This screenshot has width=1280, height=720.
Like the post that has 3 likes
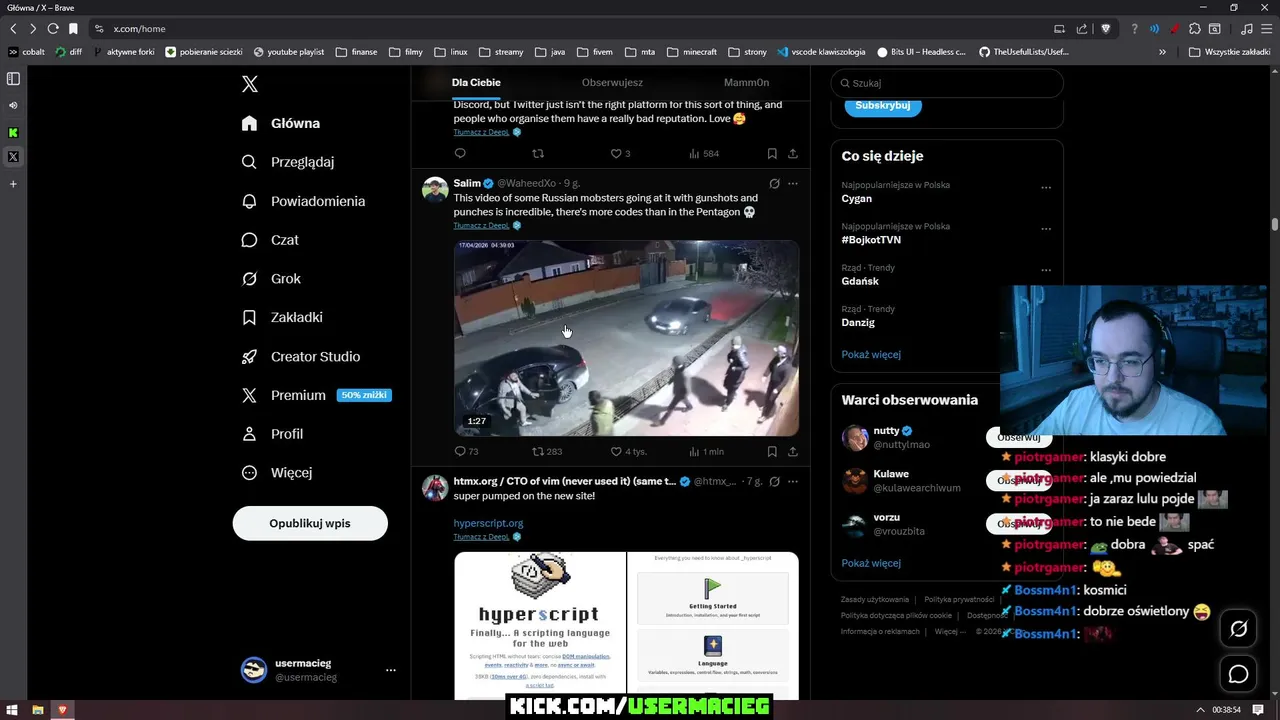coord(620,154)
